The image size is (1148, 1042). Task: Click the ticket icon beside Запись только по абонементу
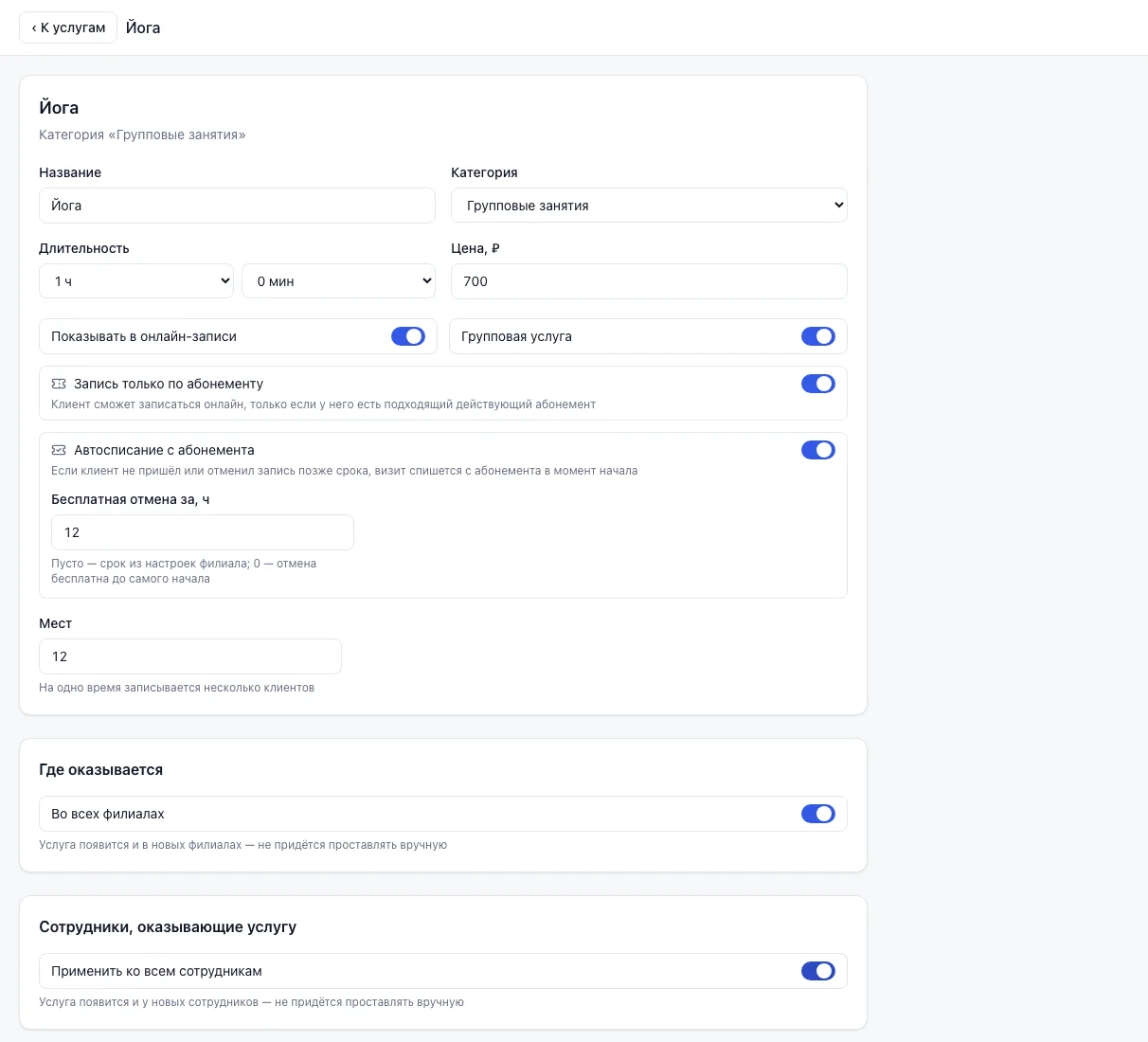[x=59, y=384]
